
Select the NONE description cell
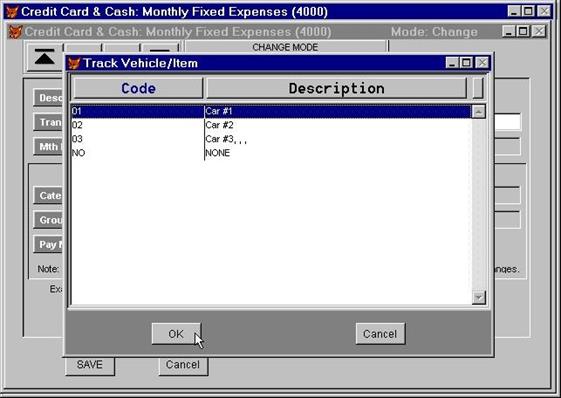(338, 153)
